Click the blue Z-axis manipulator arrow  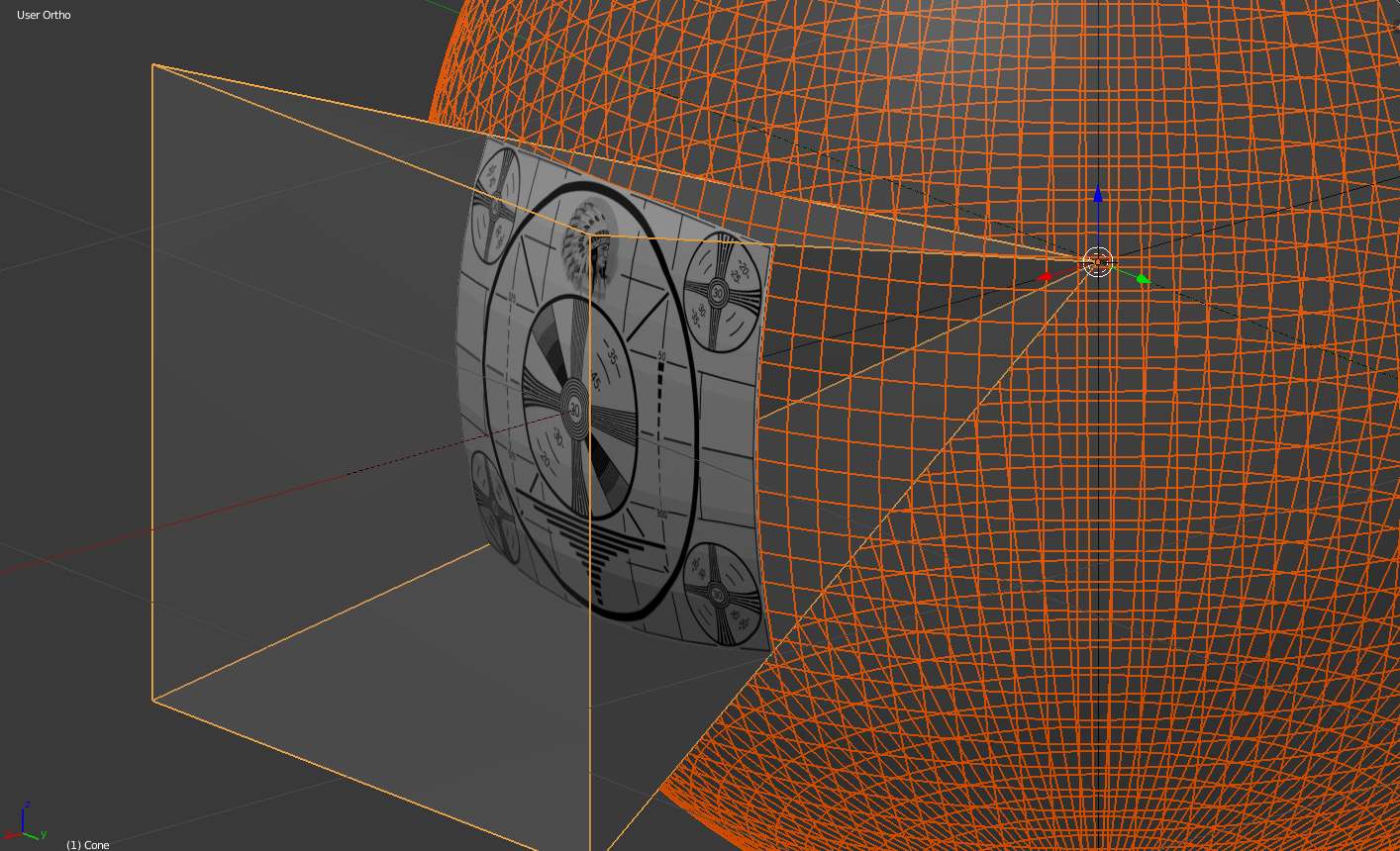tap(1097, 194)
